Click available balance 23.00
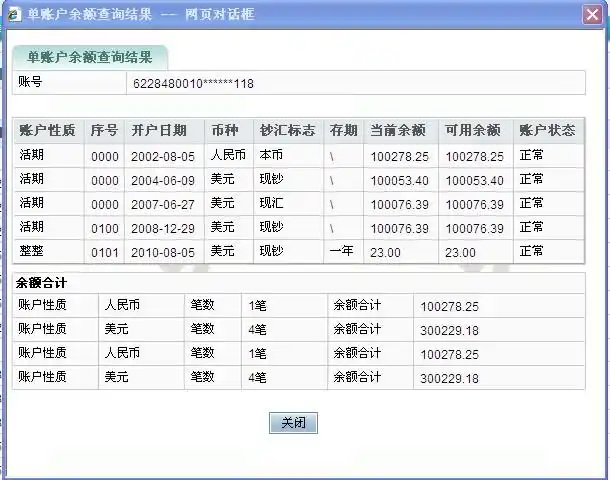Viewport: 610px width, 480px height. pyautogui.click(x=460, y=253)
